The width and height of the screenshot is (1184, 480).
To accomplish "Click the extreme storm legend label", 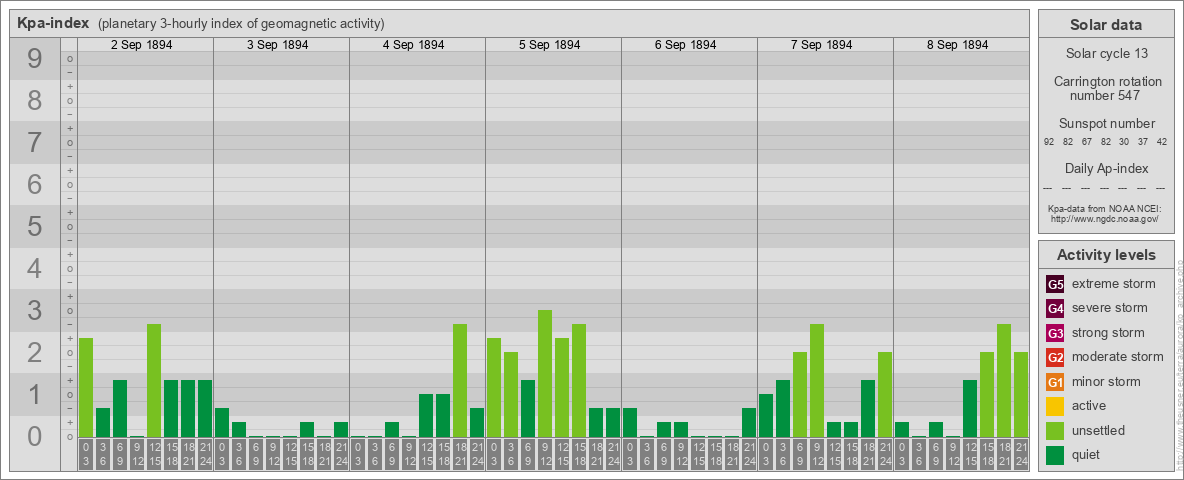I will pos(1114,284).
